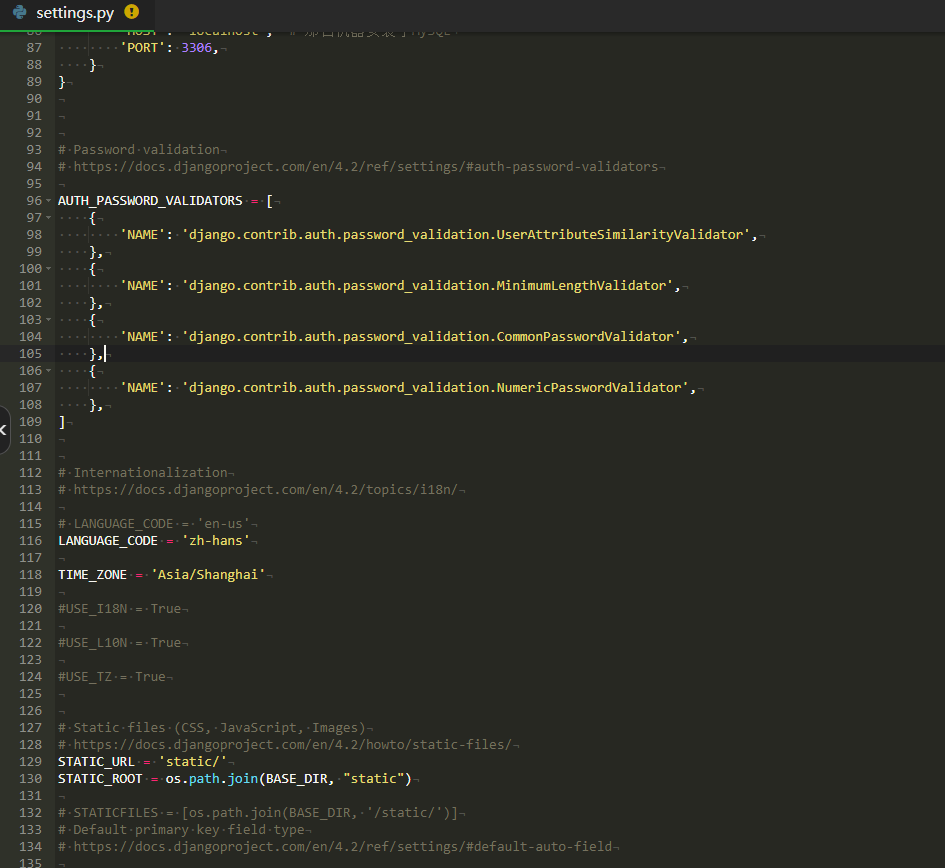Collapse the fold arrow at line 103
The image size is (945, 868).
tap(49, 319)
